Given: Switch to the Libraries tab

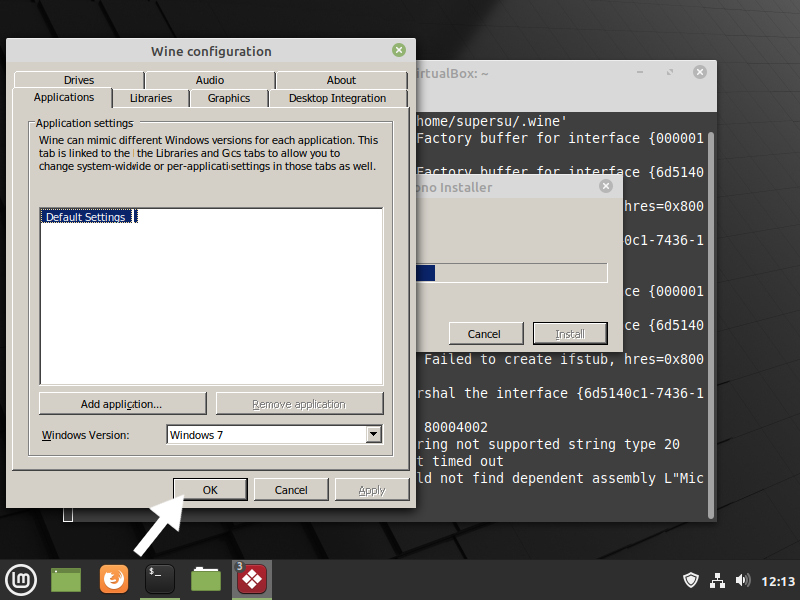Looking at the screenshot, I should point(151,98).
